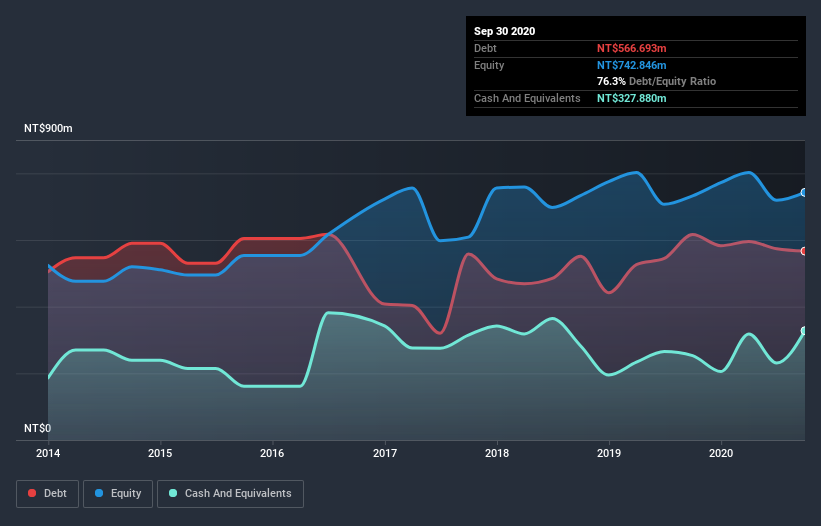Click the blue Equity legend dot
Image resolution: width=821 pixels, height=526 pixels.
point(99,493)
